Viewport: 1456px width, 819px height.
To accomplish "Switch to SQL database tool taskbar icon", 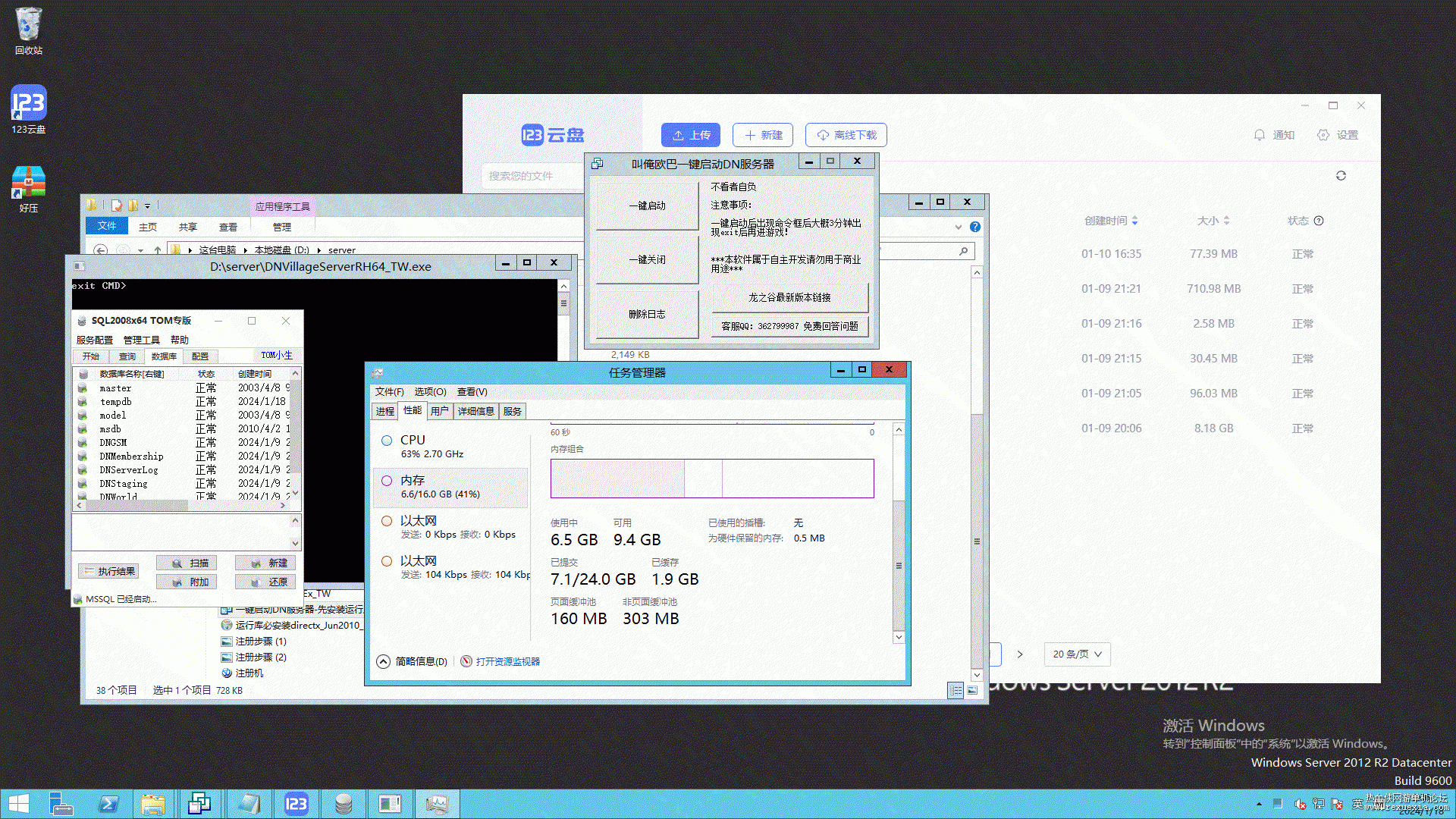I will (x=344, y=804).
